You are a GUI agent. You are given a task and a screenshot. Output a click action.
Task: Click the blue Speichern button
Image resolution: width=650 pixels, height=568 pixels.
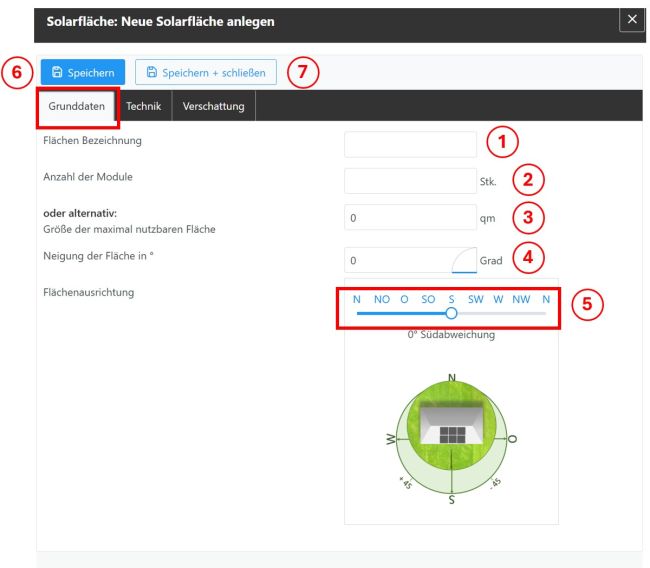coord(82,72)
